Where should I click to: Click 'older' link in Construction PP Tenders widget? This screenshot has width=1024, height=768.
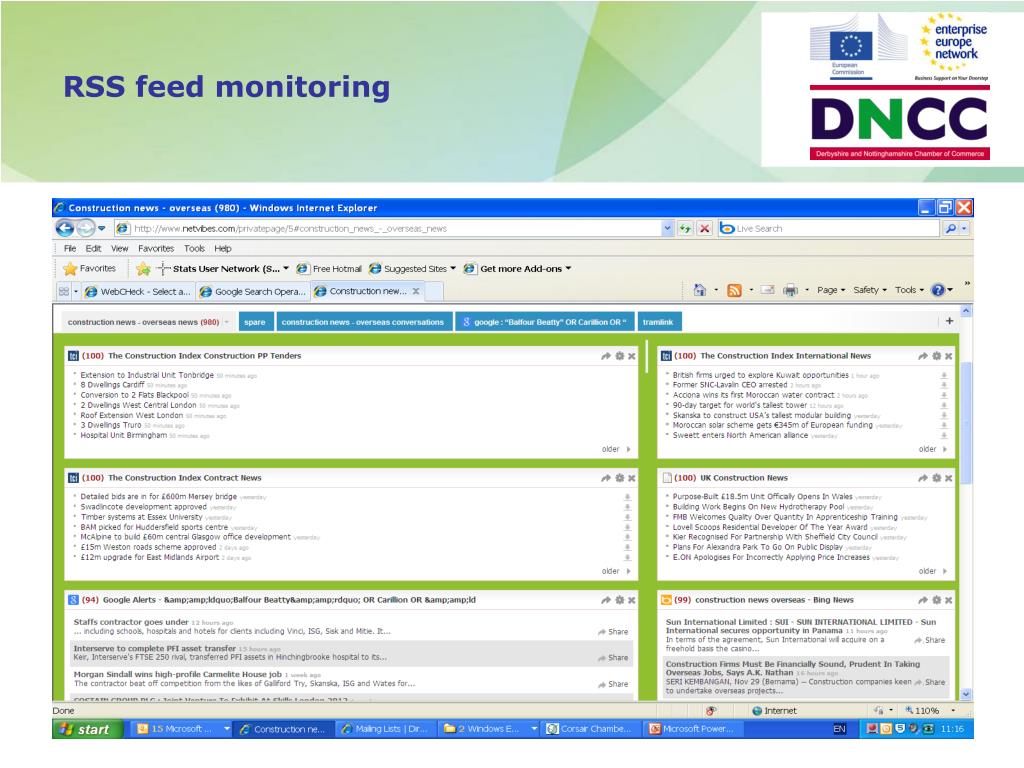click(616, 449)
